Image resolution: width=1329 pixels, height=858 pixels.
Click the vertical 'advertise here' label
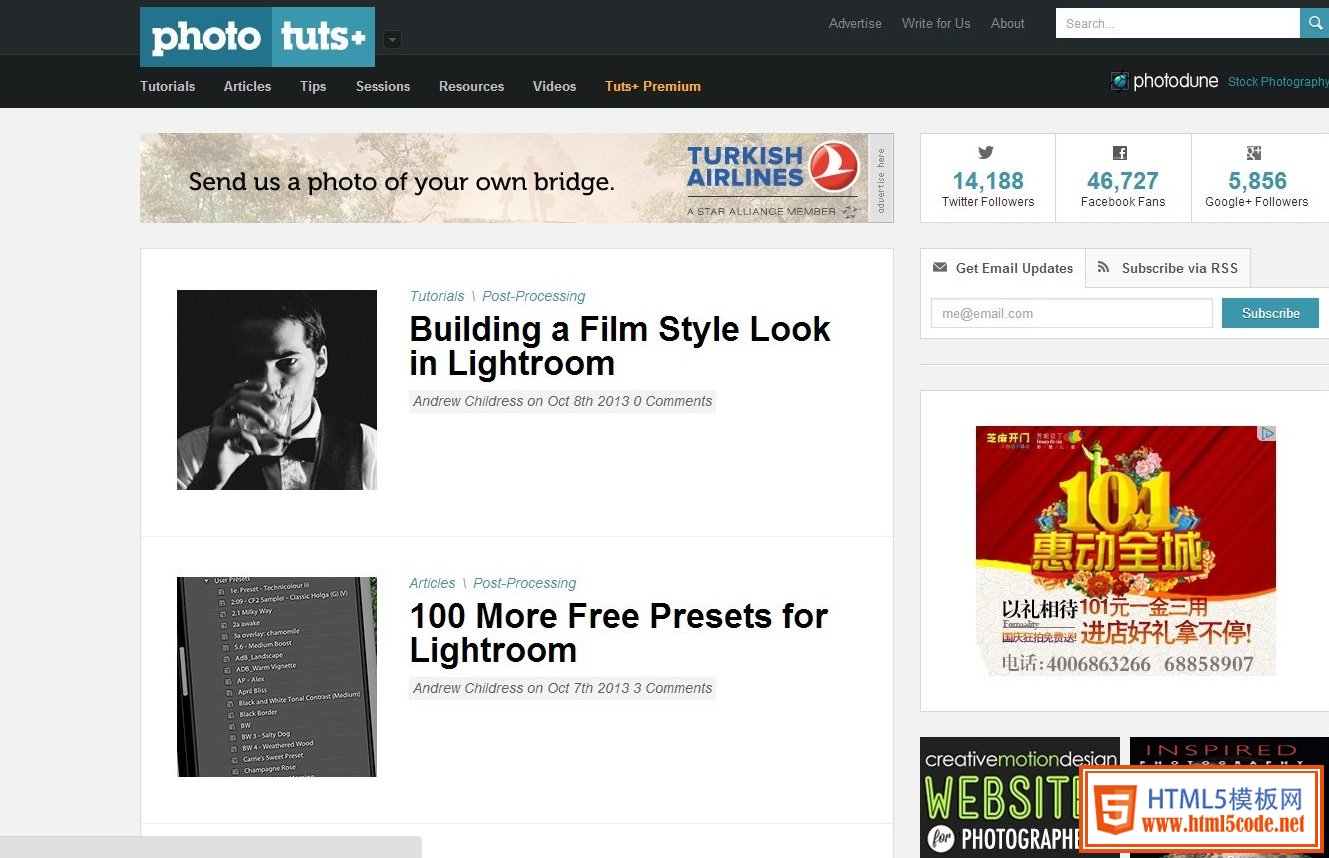point(881,178)
